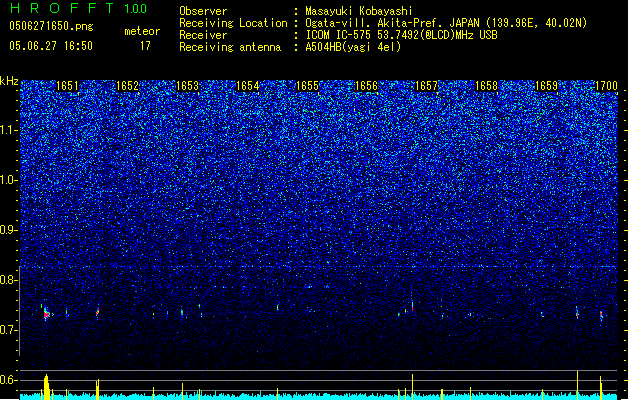Click the 1653 time marker

pyautogui.click(x=187, y=86)
